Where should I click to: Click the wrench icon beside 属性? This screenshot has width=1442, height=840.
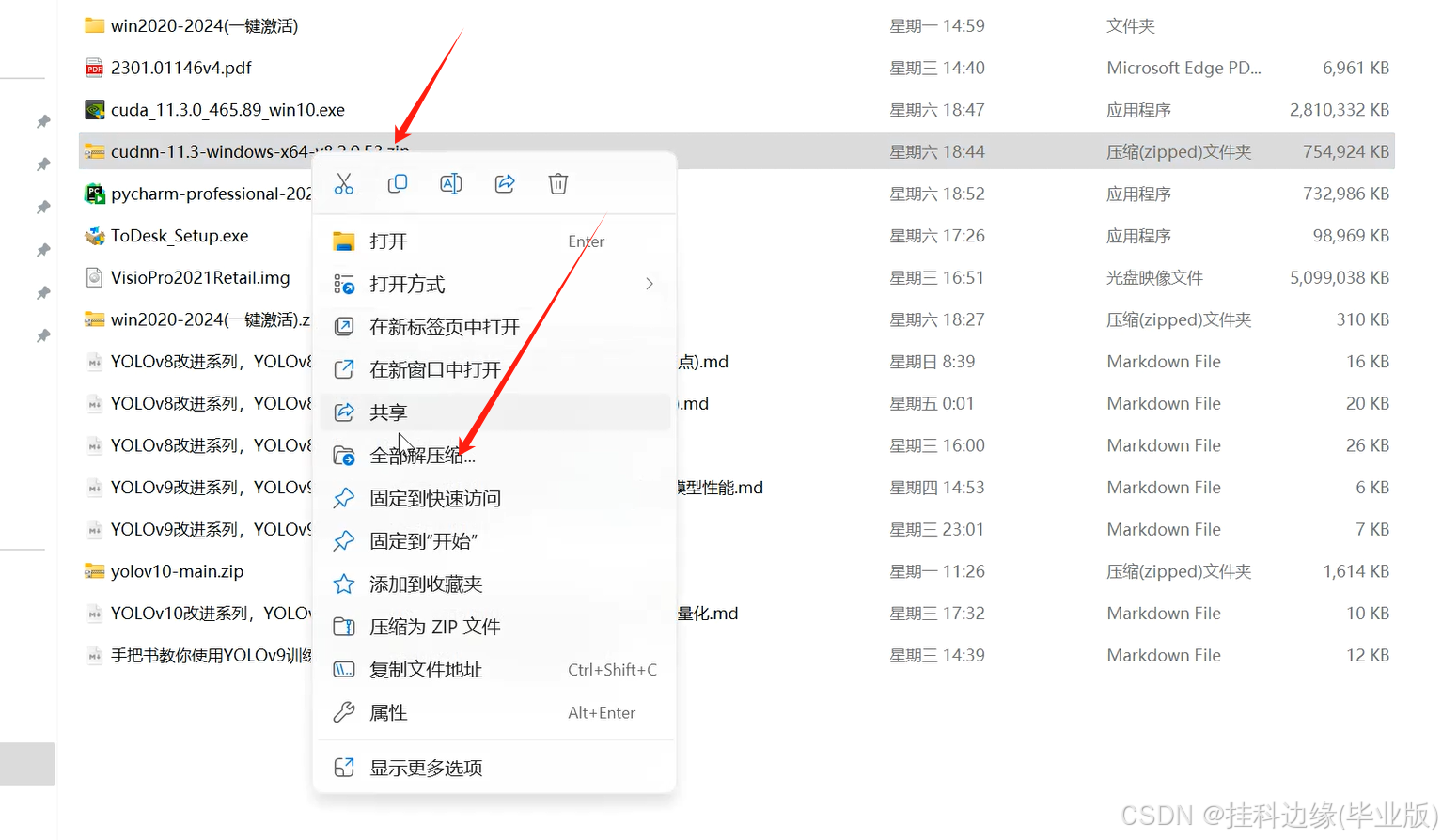point(344,713)
